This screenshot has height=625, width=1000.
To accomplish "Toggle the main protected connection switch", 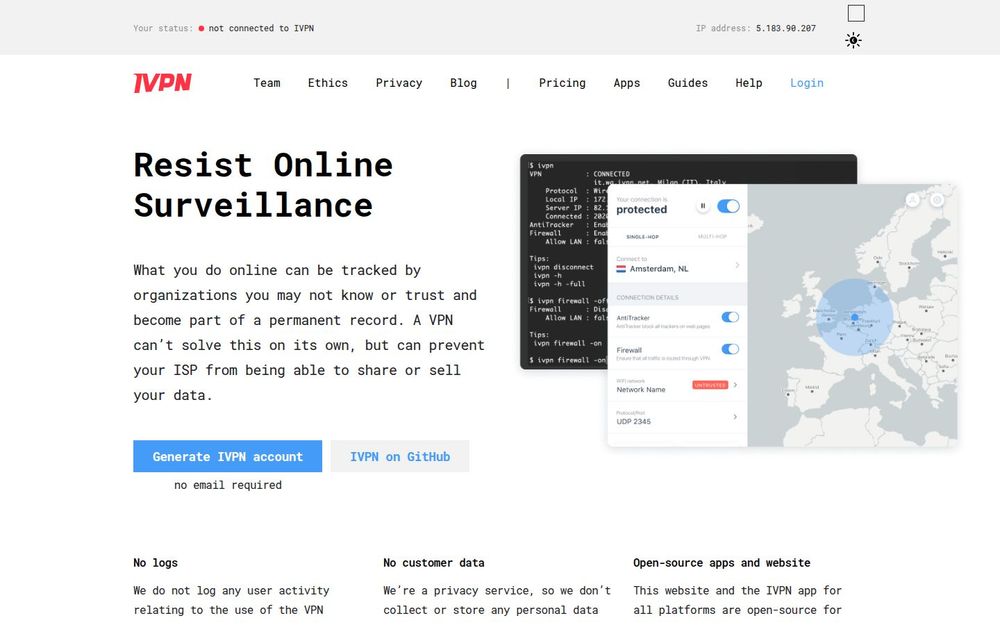I will [728, 206].
